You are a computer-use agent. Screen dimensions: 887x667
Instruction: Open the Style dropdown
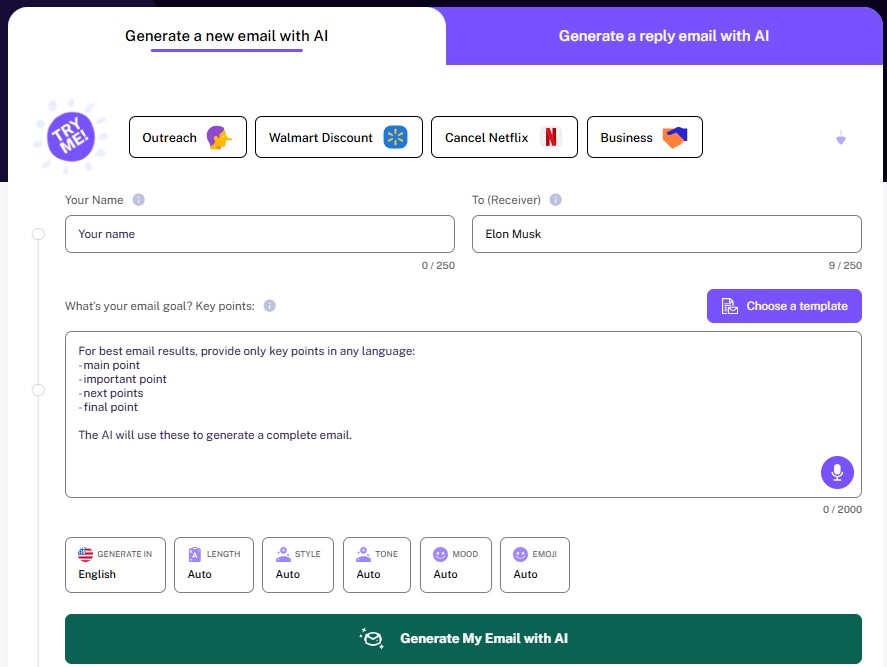pos(298,565)
